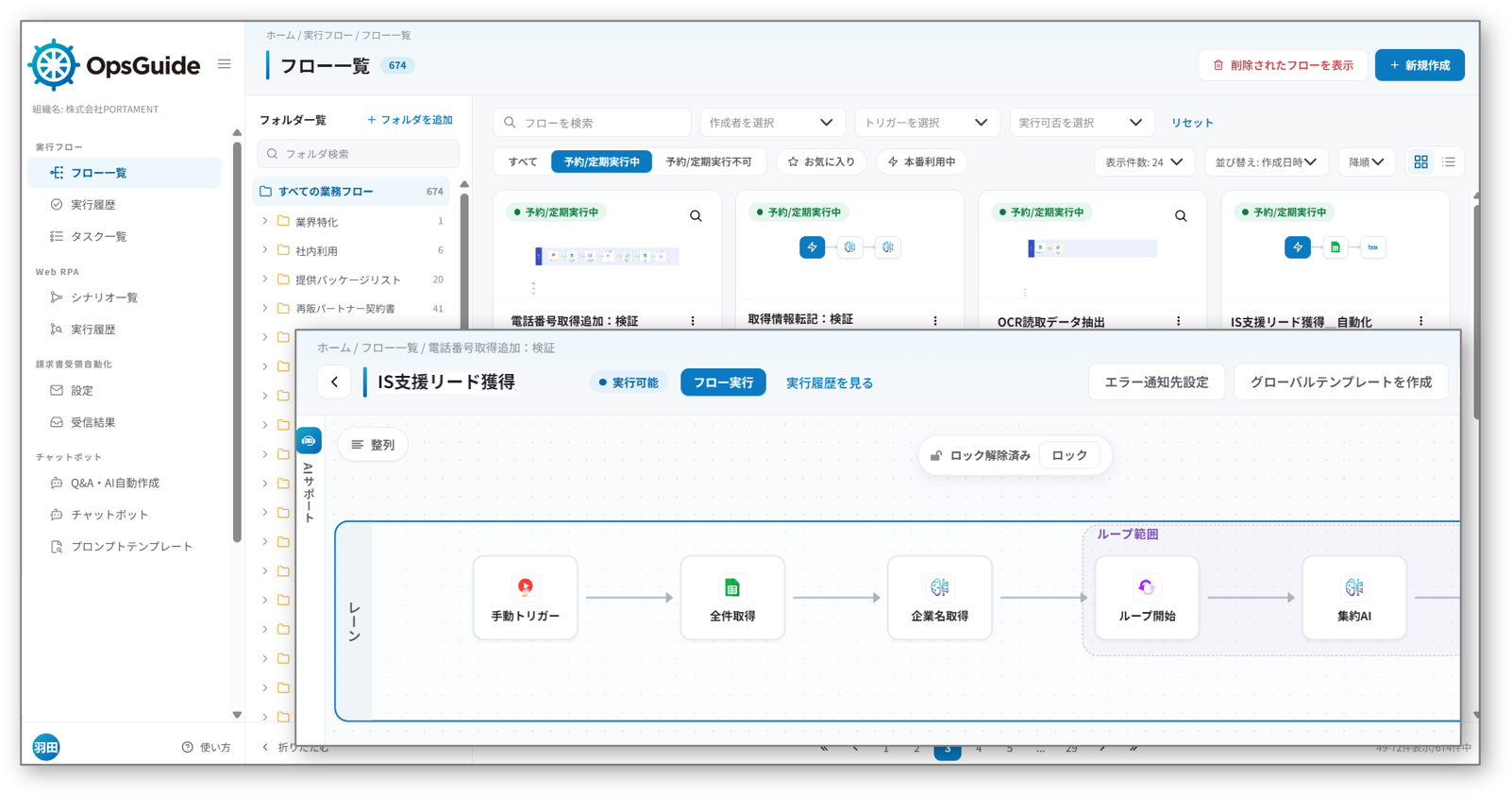Image resolution: width=1512 pixels, height=797 pixels.
Task: Open more options for 電話番号取得追加：検証
Action: pyautogui.click(x=693, y=321)
